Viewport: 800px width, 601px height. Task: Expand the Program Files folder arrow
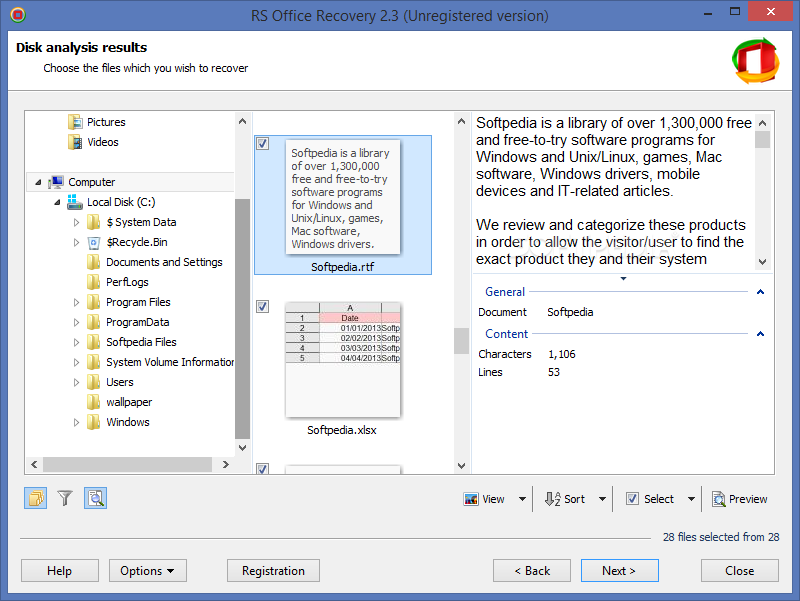tap(76, 303)
